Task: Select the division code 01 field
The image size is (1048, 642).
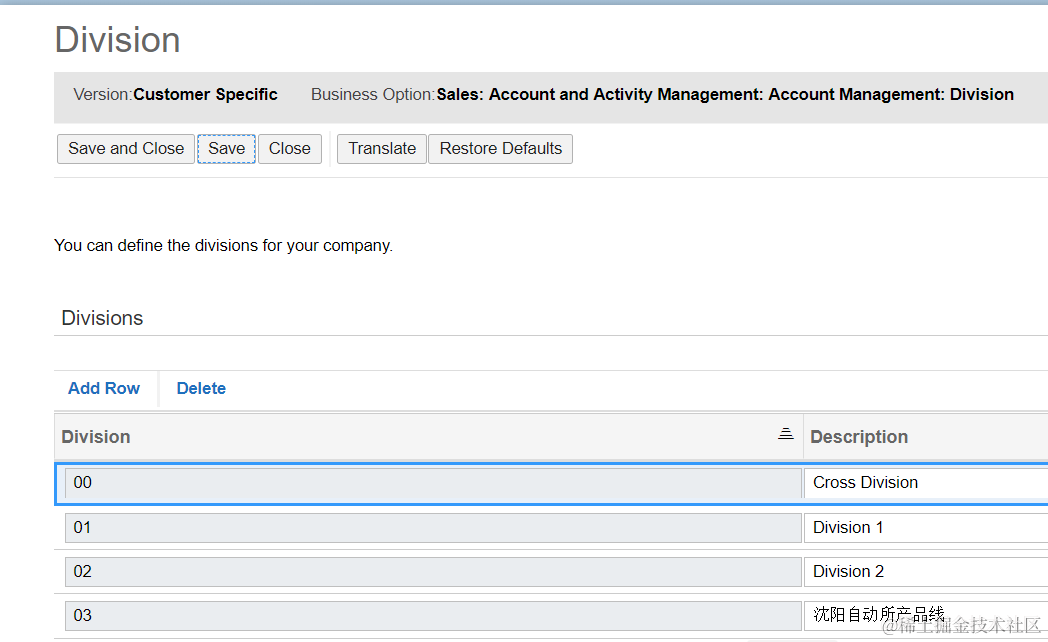Action: 432,527
